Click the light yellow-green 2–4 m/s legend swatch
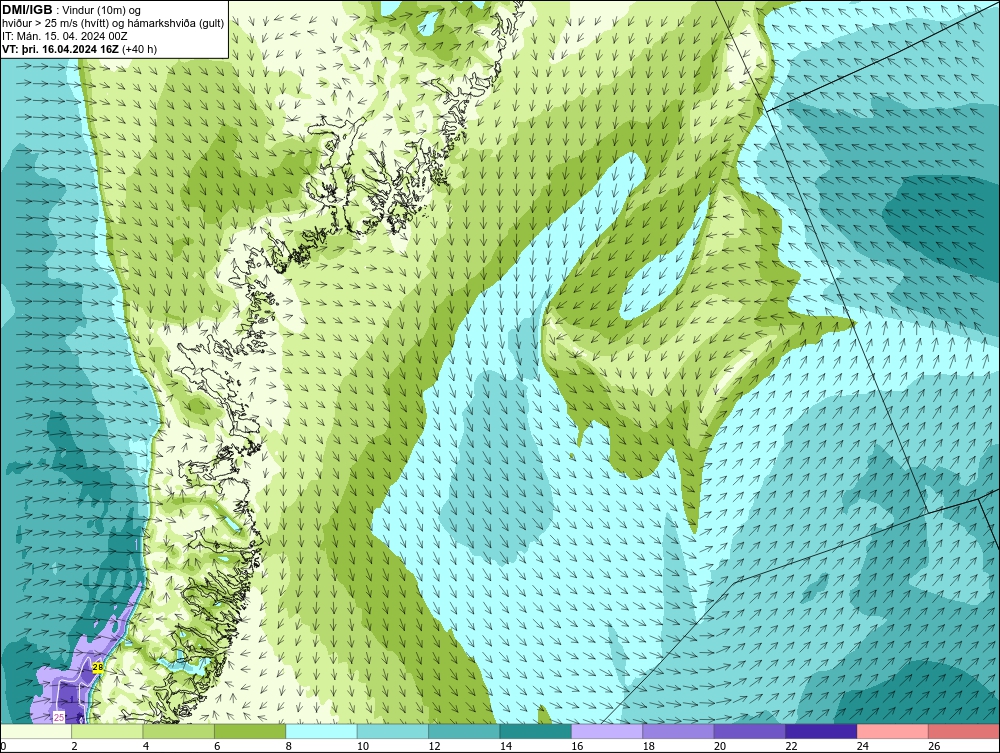 [107, 731]
